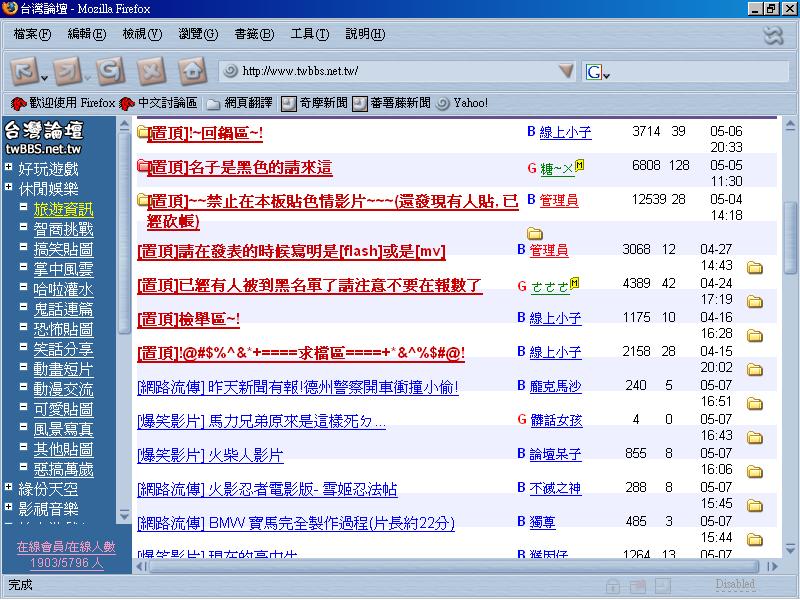Expand the 緣份天空 sidebar category
The width and height of the screenshot is (800, 600).
(8, 489)
